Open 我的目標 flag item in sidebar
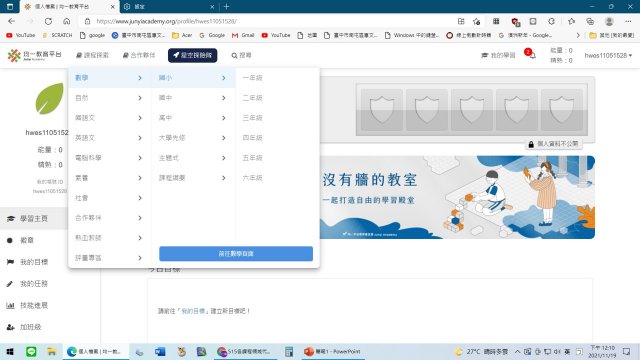This screenshot has height=360, width=640. (33, 262)
